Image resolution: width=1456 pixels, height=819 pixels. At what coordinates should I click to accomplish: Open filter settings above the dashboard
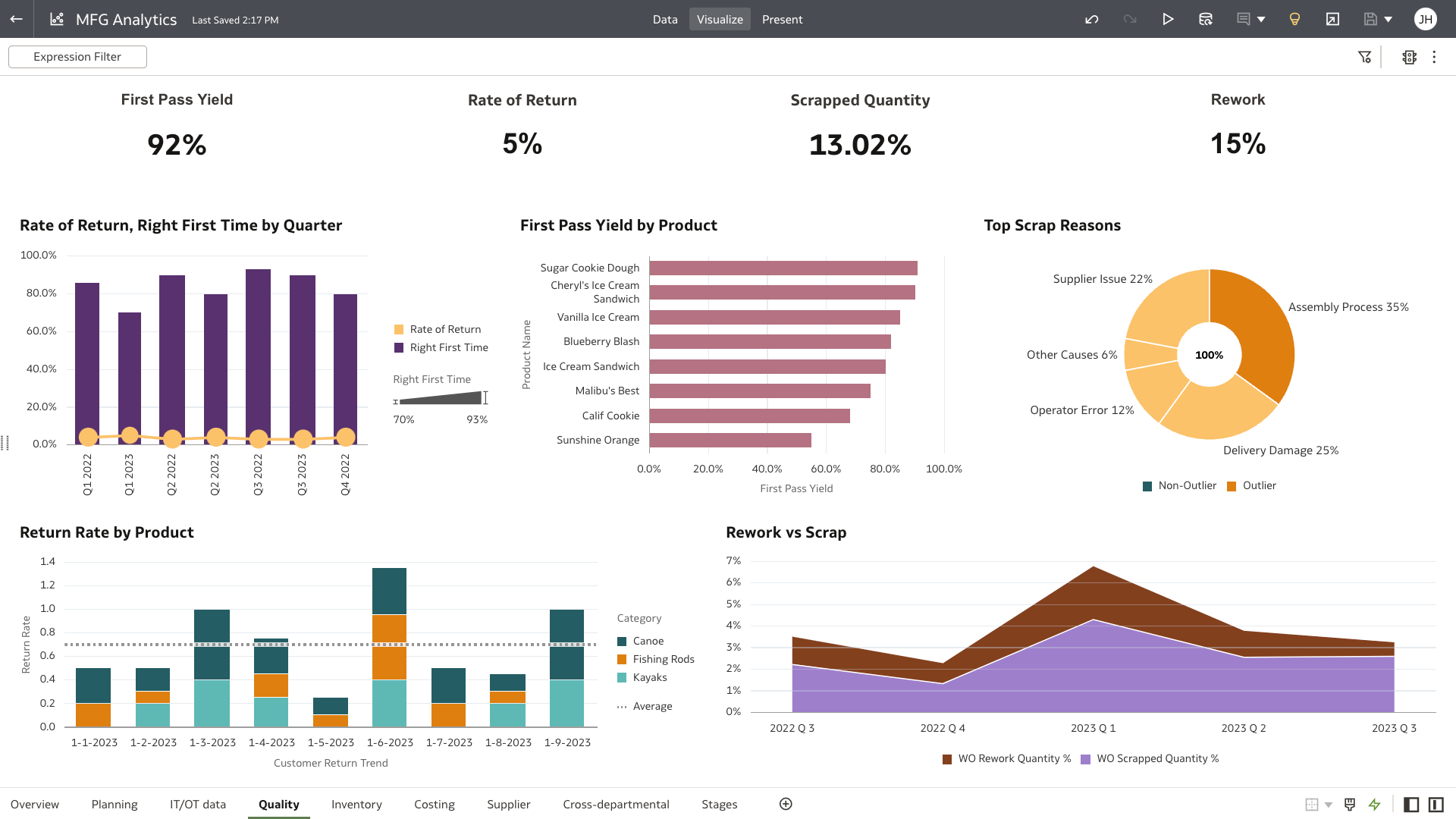[x=1365, y=57]
